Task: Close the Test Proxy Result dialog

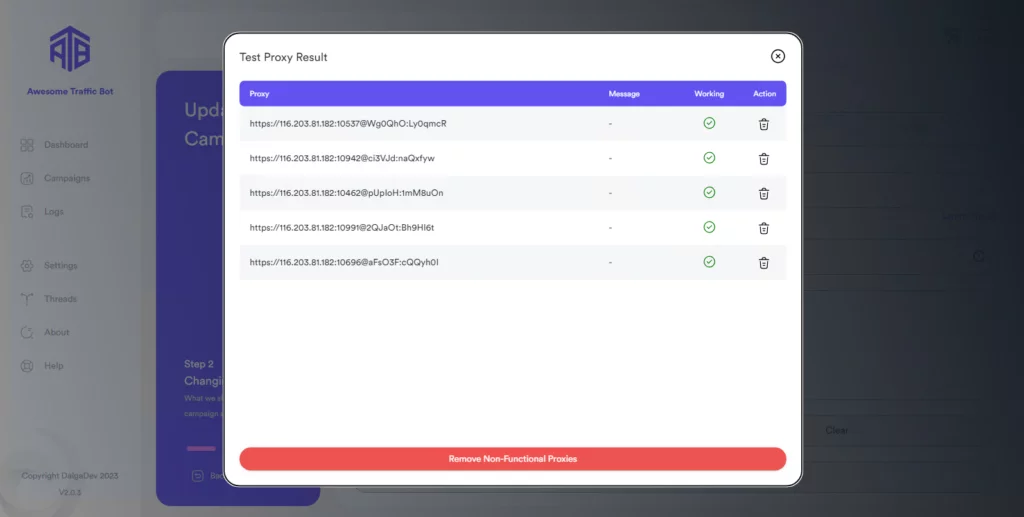Action: coord(778,57)
